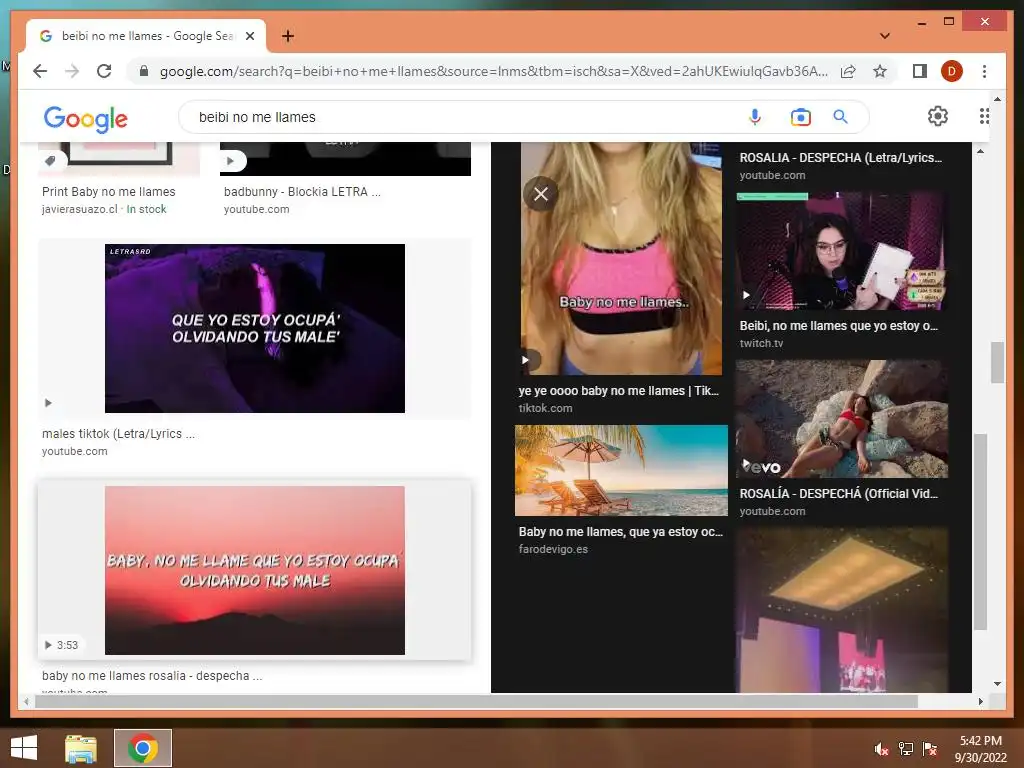
Task: Click the tiktok.com source label
Action: (545, 408)
